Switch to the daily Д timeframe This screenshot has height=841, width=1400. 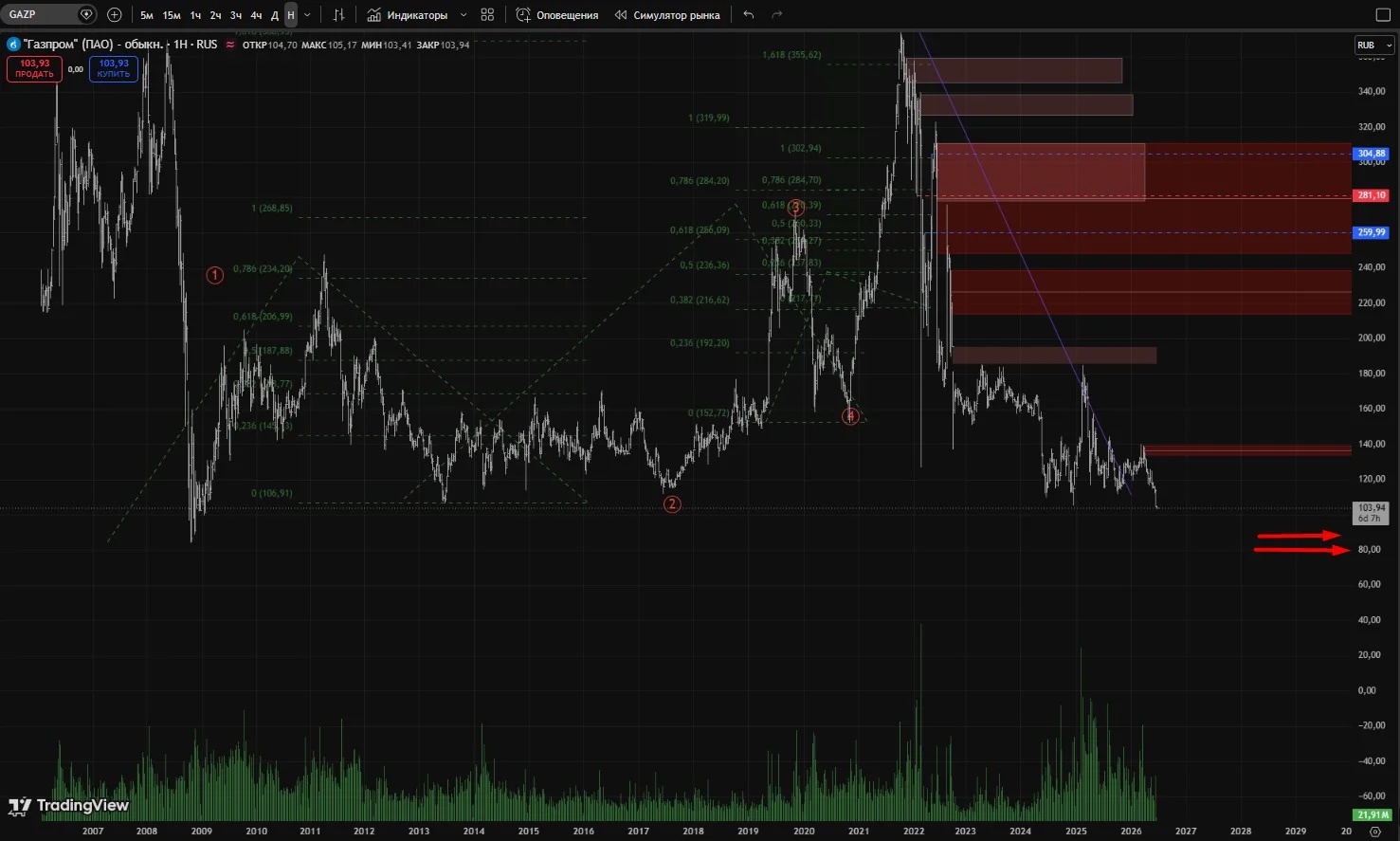coord(275,15)
